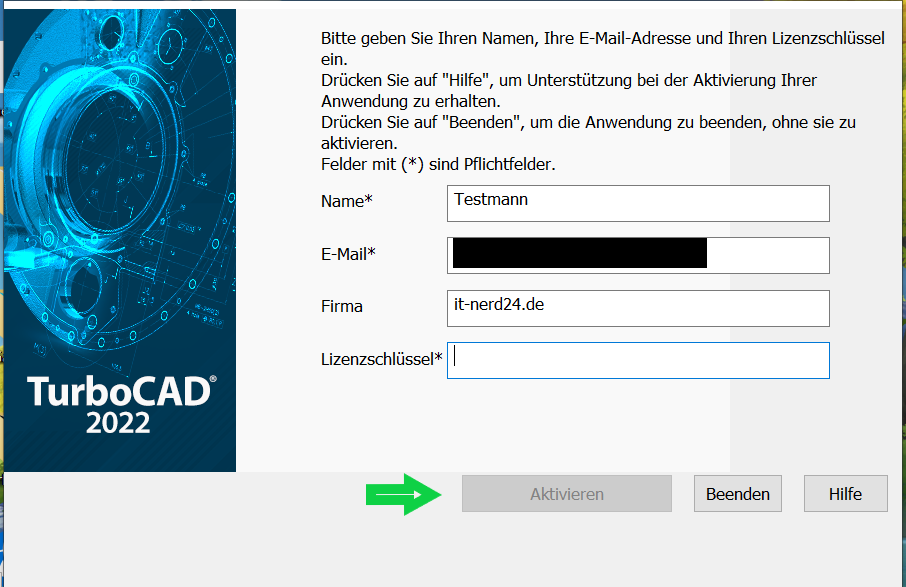This screenshot has height=587, width=906.
Task: Click Beenden to quit the application
Action: click(738, 493)
